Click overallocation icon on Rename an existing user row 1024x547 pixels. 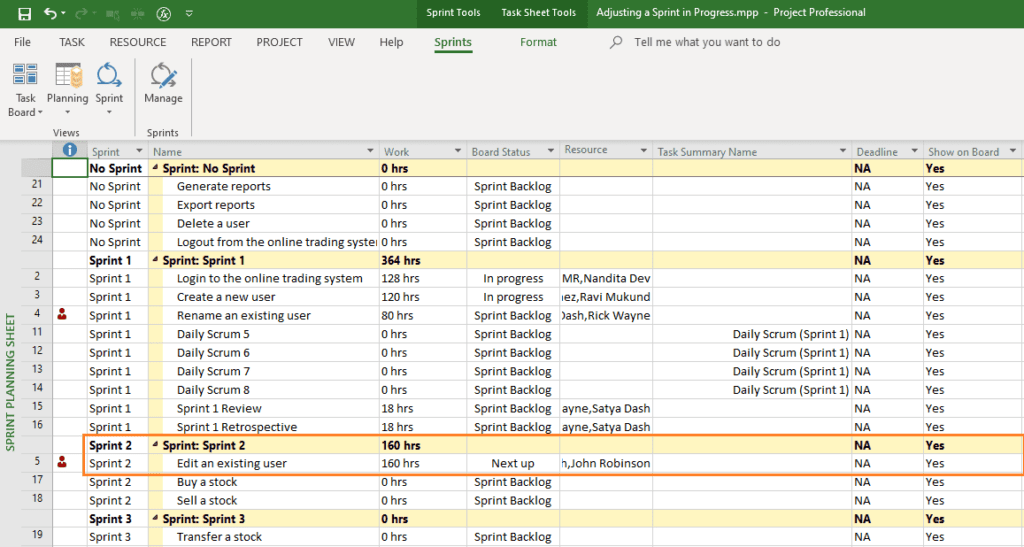pos(62,315)
